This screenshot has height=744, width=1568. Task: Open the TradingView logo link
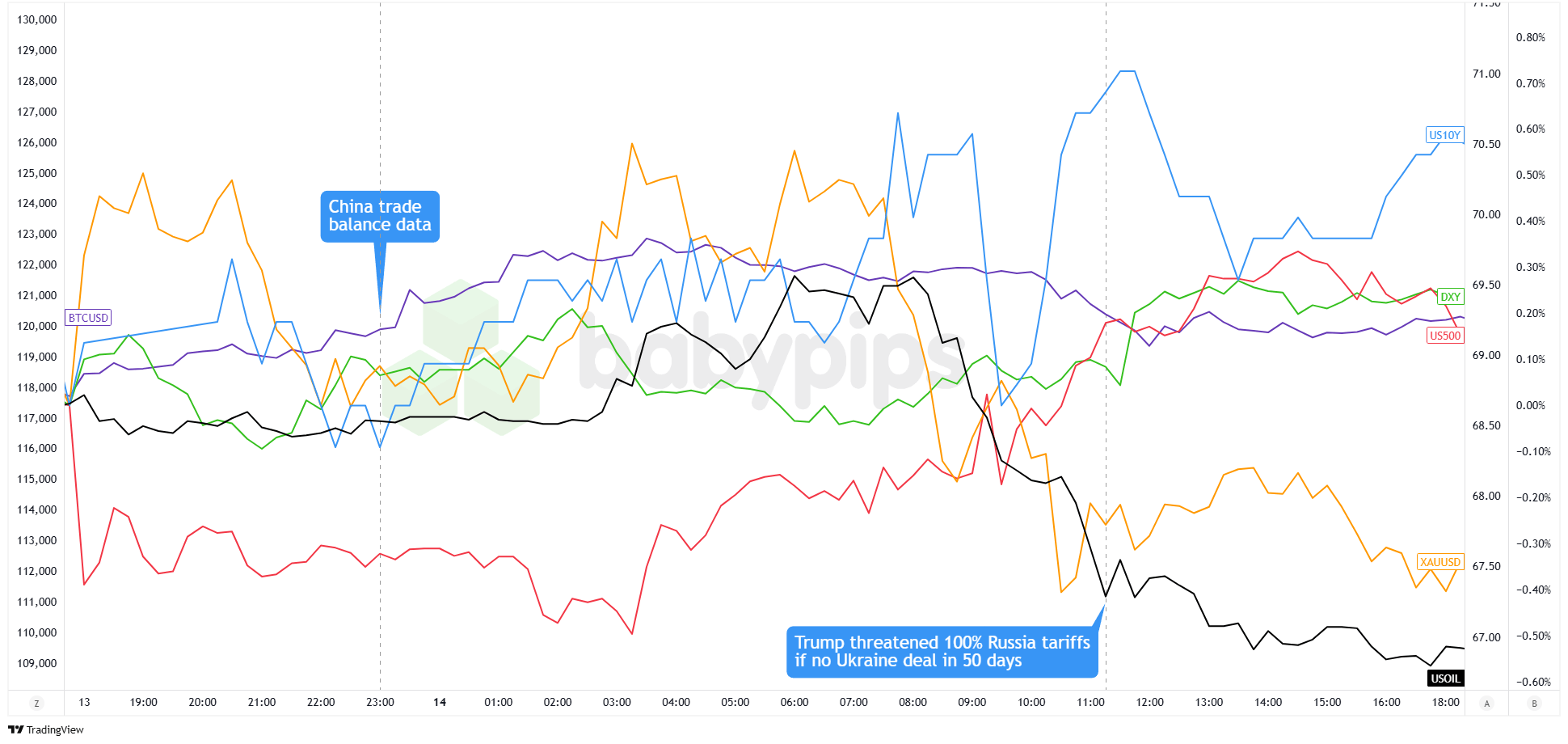coord(46,729)
